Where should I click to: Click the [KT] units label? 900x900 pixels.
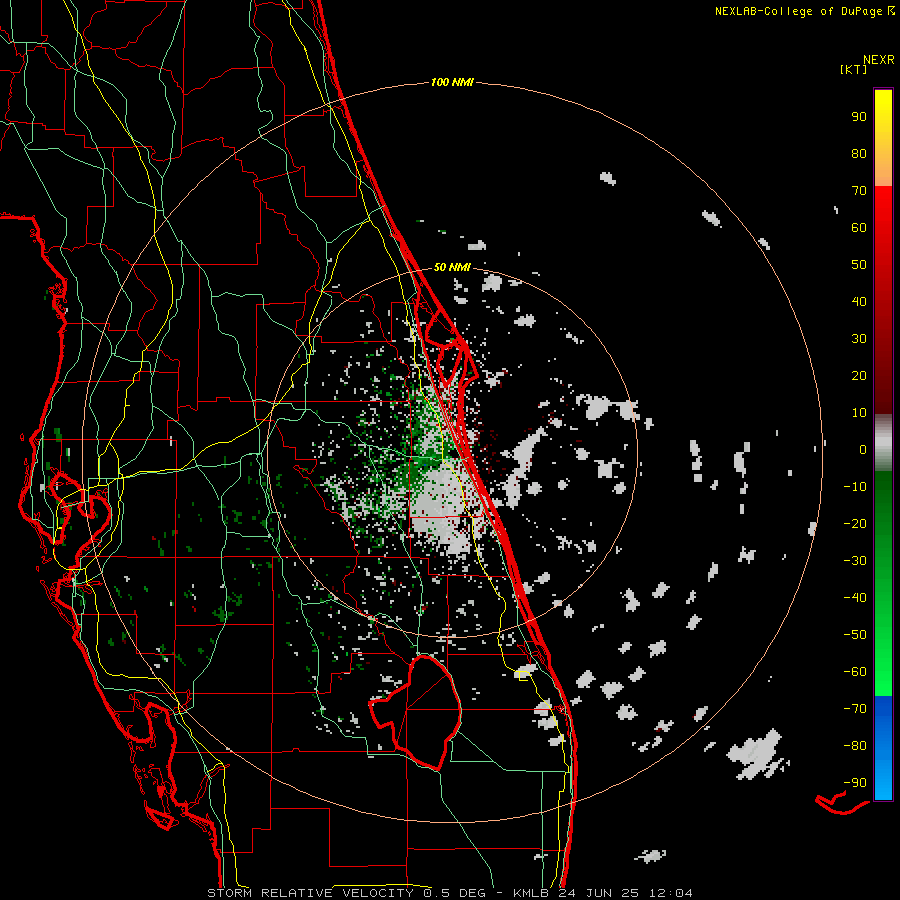[x=853, y=69]
